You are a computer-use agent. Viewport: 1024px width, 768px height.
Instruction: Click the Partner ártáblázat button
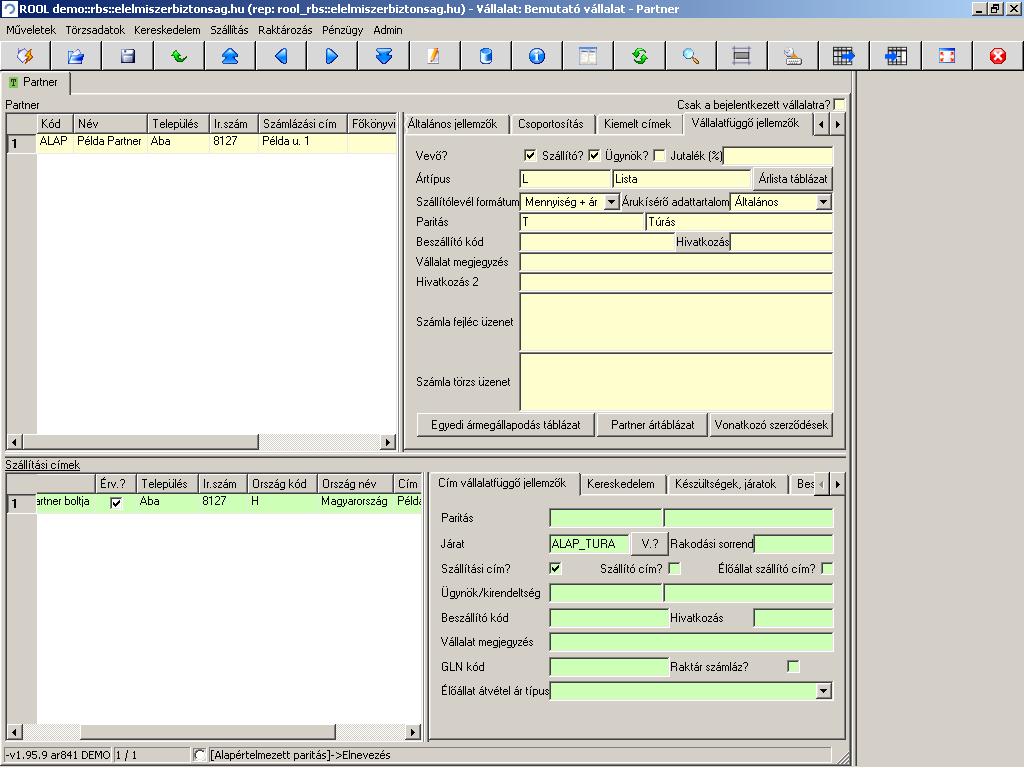[652, 424]
